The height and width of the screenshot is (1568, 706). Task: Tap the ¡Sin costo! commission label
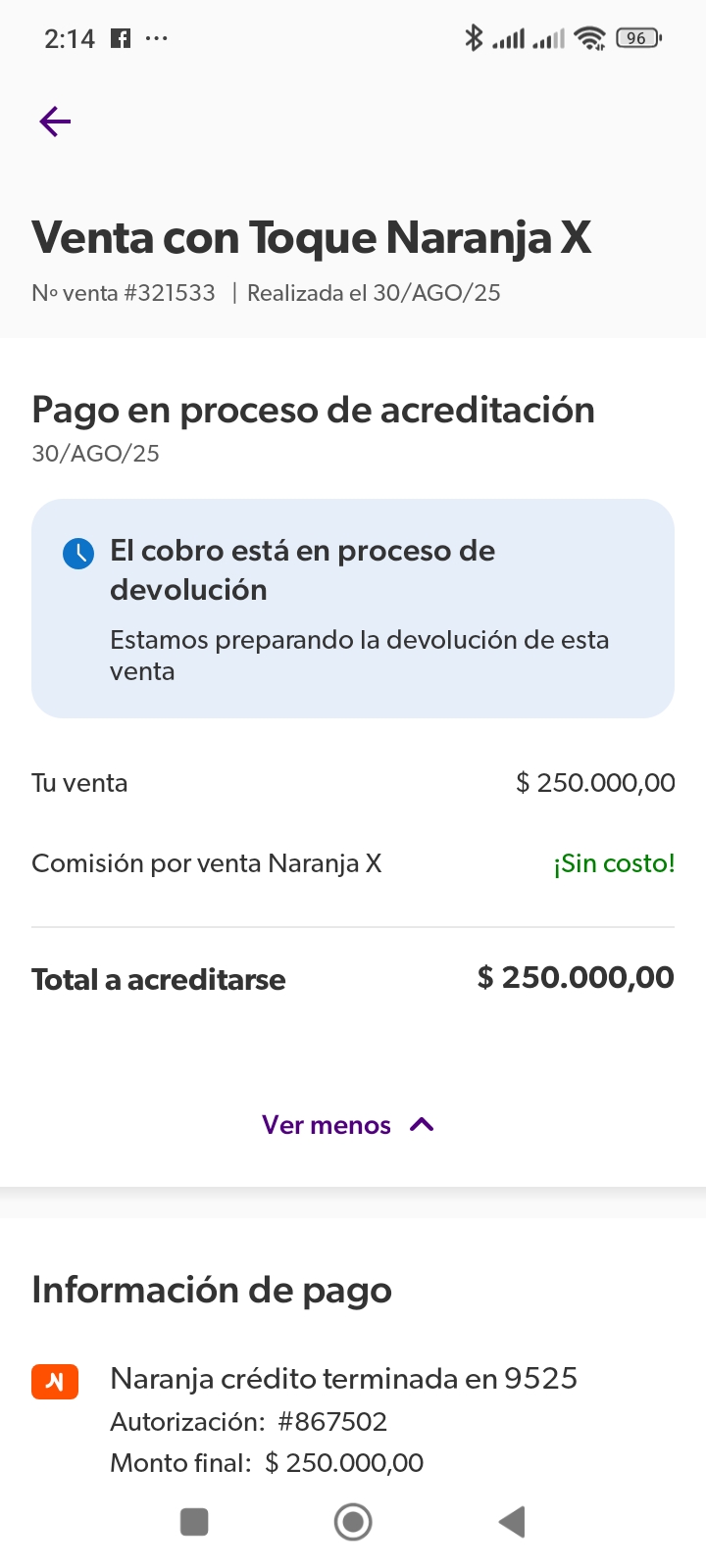[x=614, y=863]
